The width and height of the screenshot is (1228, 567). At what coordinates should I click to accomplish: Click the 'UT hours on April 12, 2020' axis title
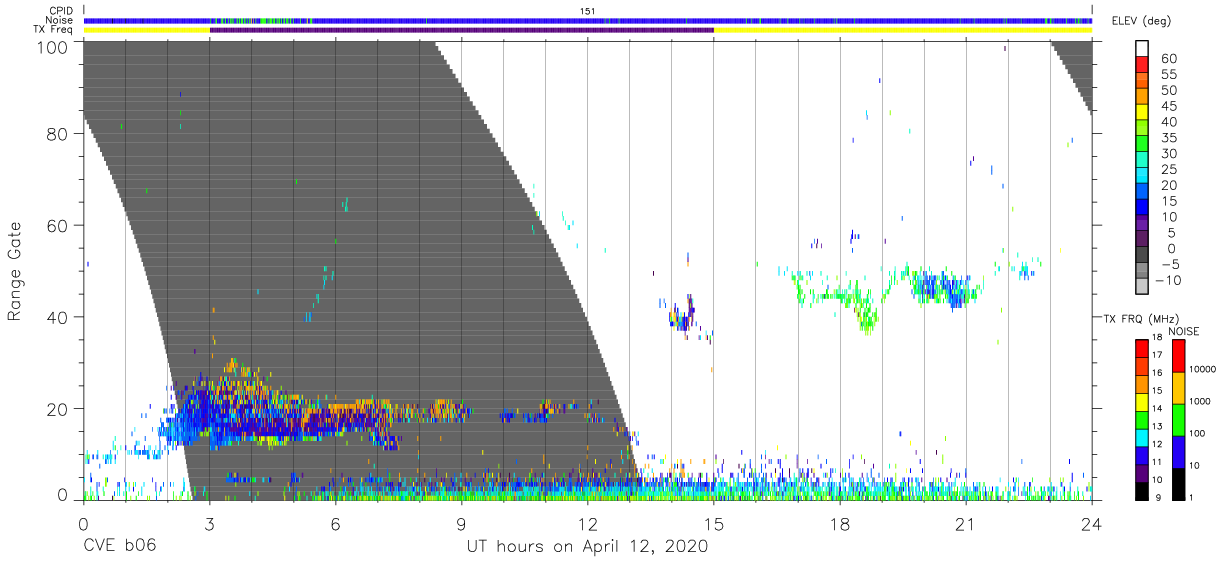(587, 547)
